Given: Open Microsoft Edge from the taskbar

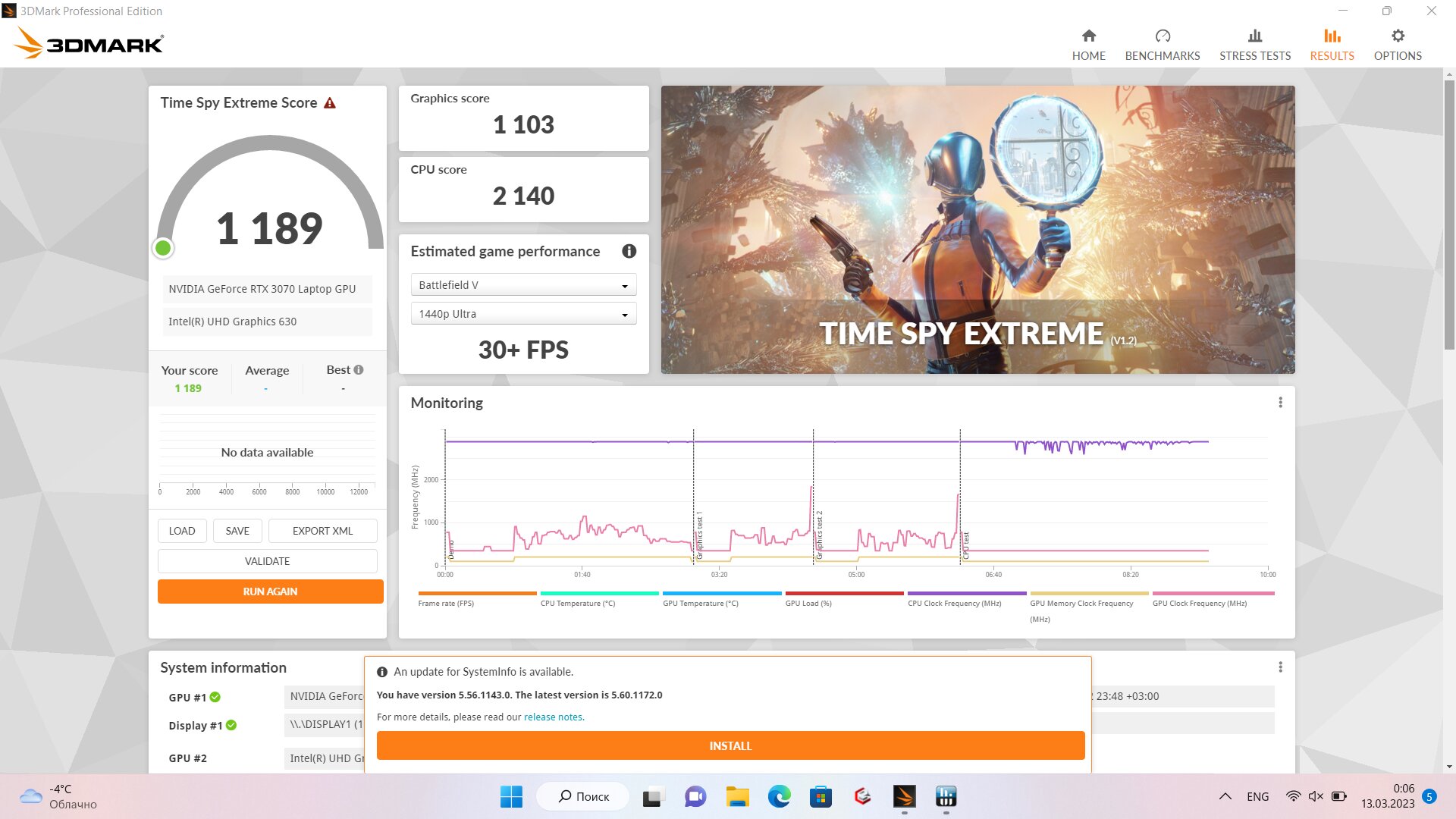Looking at the screenshot, I should 779,796.
